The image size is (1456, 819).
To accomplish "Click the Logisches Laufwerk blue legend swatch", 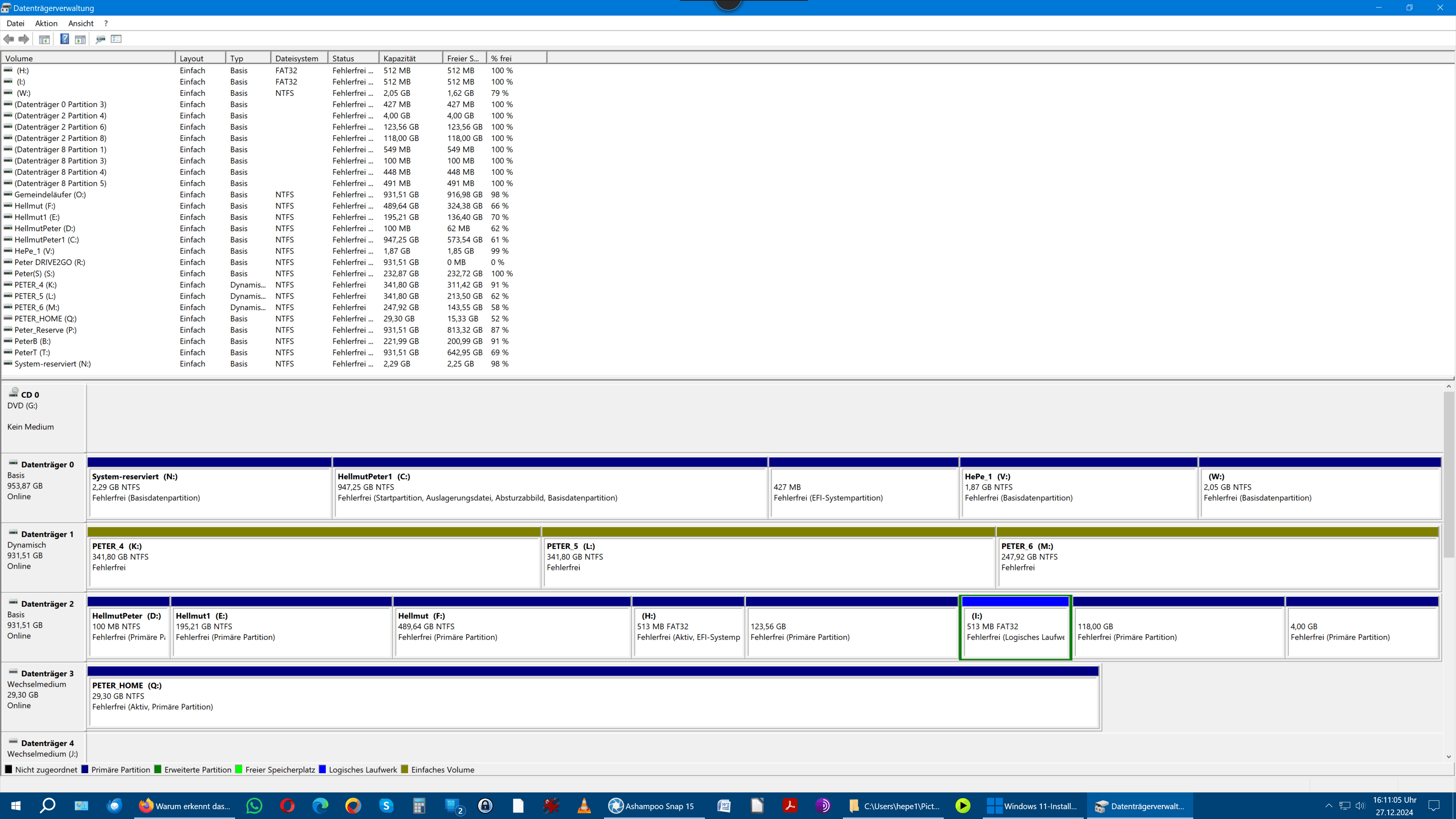I will click(x=323, y=769).
